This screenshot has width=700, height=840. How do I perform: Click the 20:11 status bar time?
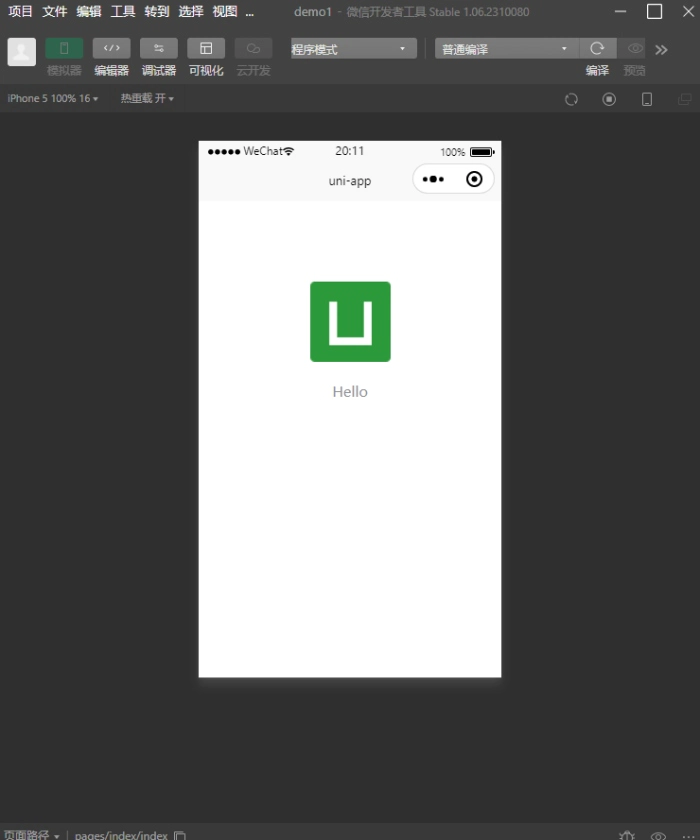(350, 151)
